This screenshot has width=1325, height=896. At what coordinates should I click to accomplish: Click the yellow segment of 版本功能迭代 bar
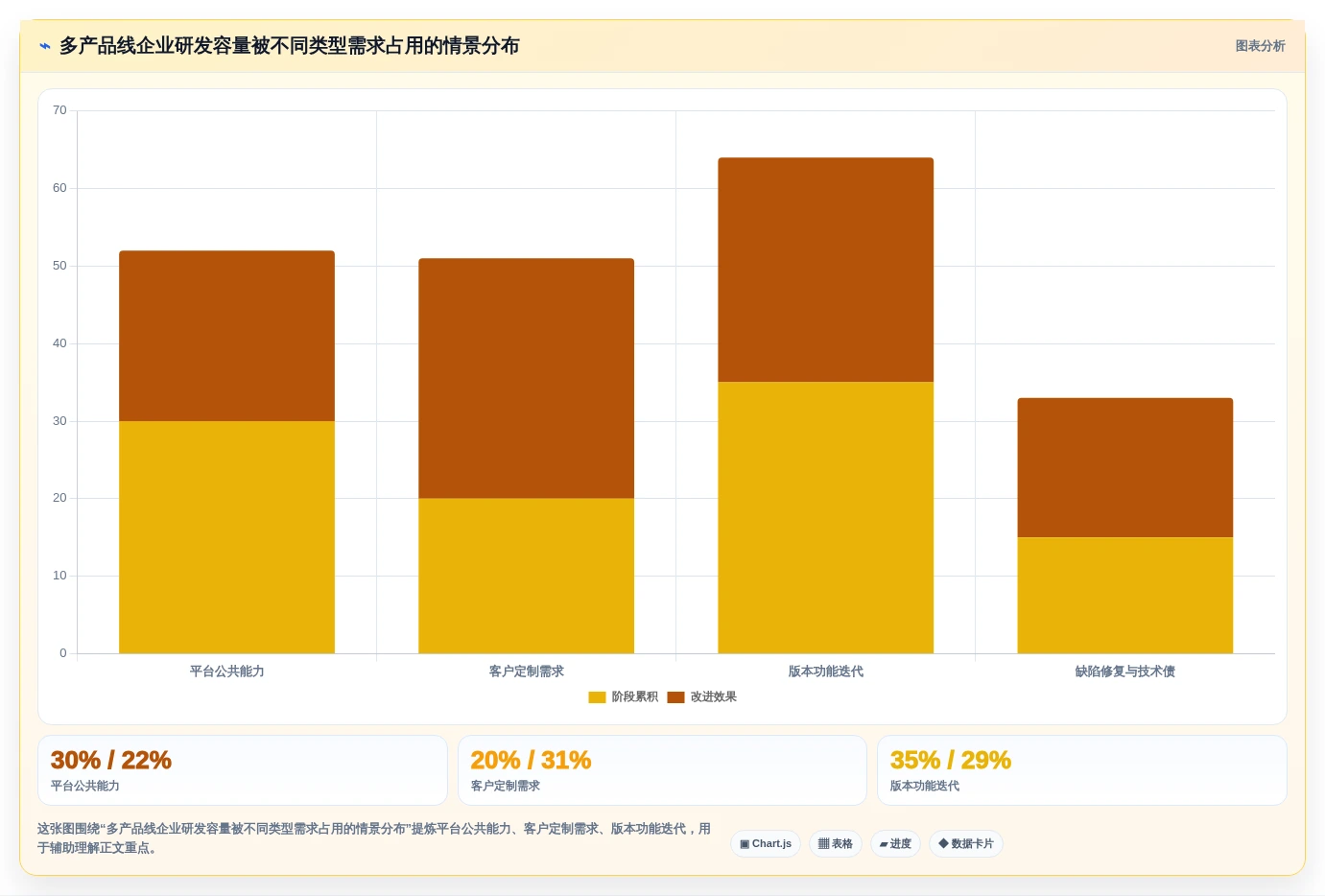pyautogui.click(x=825, y=518)
